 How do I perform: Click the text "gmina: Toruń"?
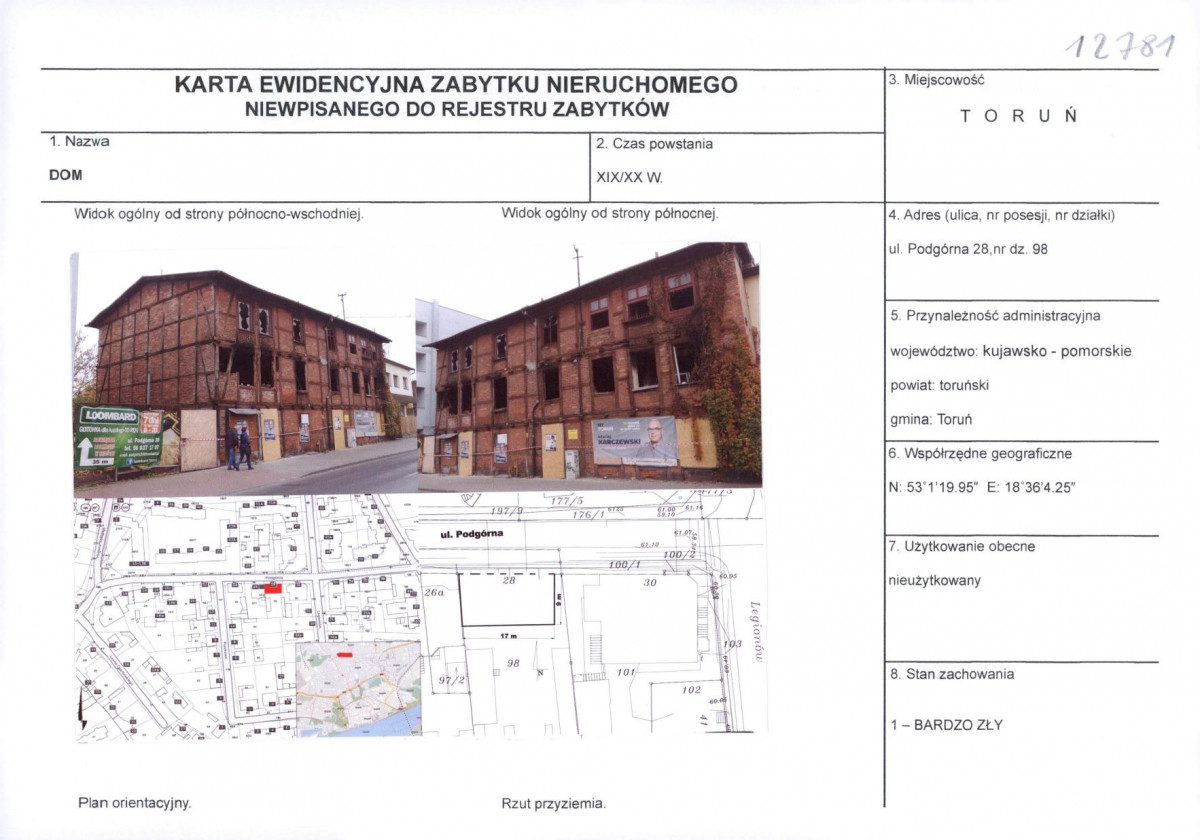(931, 419)
